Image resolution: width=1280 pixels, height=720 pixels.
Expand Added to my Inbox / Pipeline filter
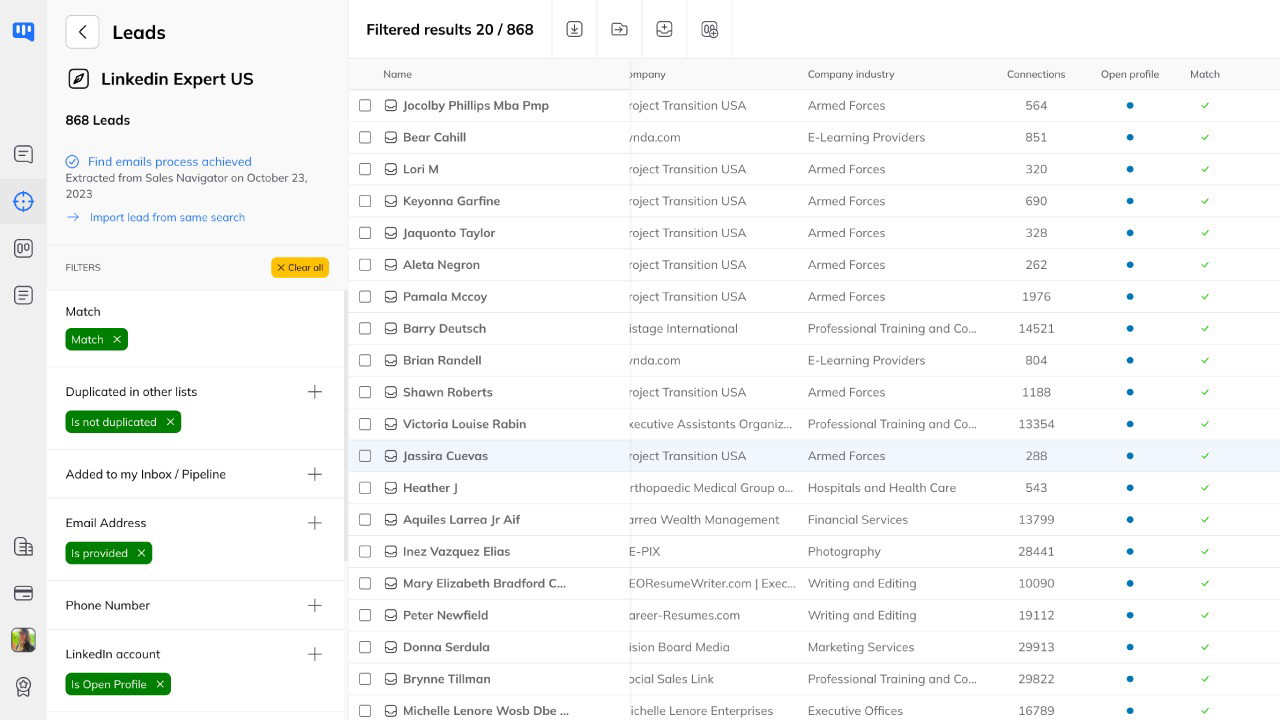coord(314,474)
